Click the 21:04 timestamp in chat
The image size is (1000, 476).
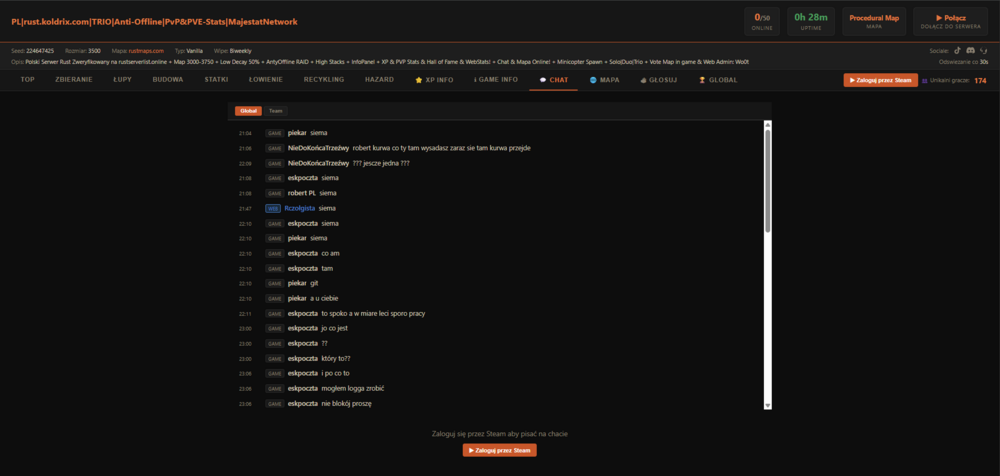(245, 133)
